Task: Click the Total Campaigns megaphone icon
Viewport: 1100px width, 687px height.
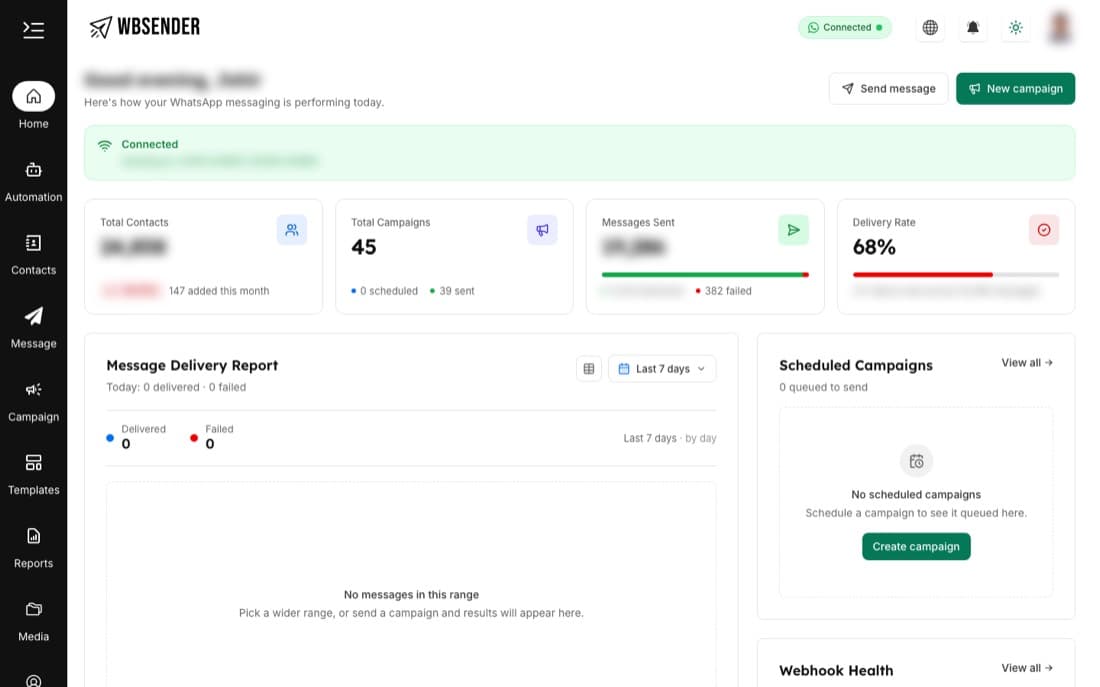Action: point(542,229)
